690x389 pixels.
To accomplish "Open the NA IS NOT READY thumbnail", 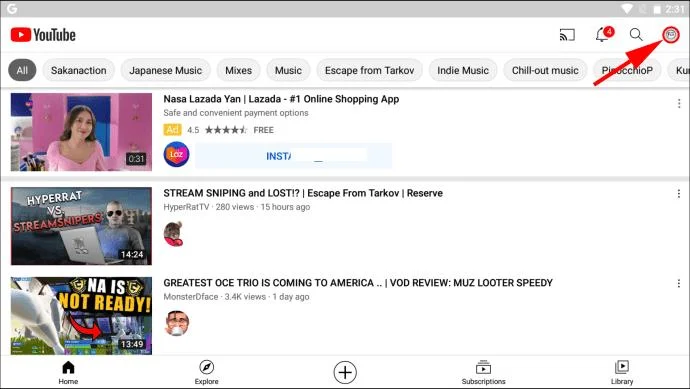I will tap(81, 316).
